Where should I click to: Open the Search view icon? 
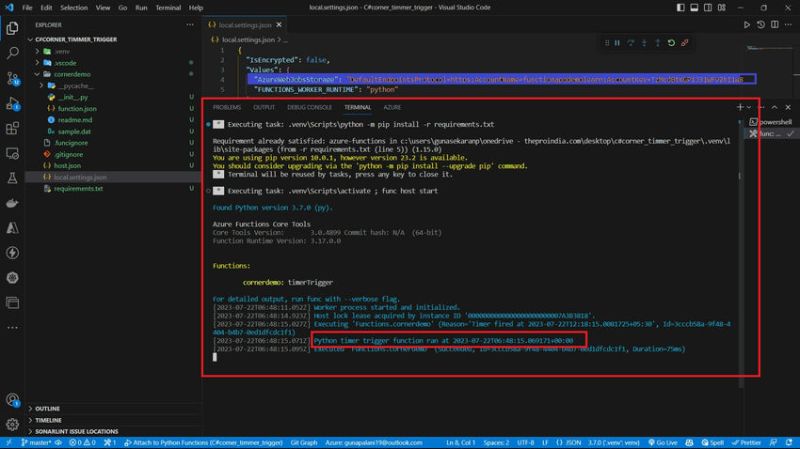tap(12, 53)
